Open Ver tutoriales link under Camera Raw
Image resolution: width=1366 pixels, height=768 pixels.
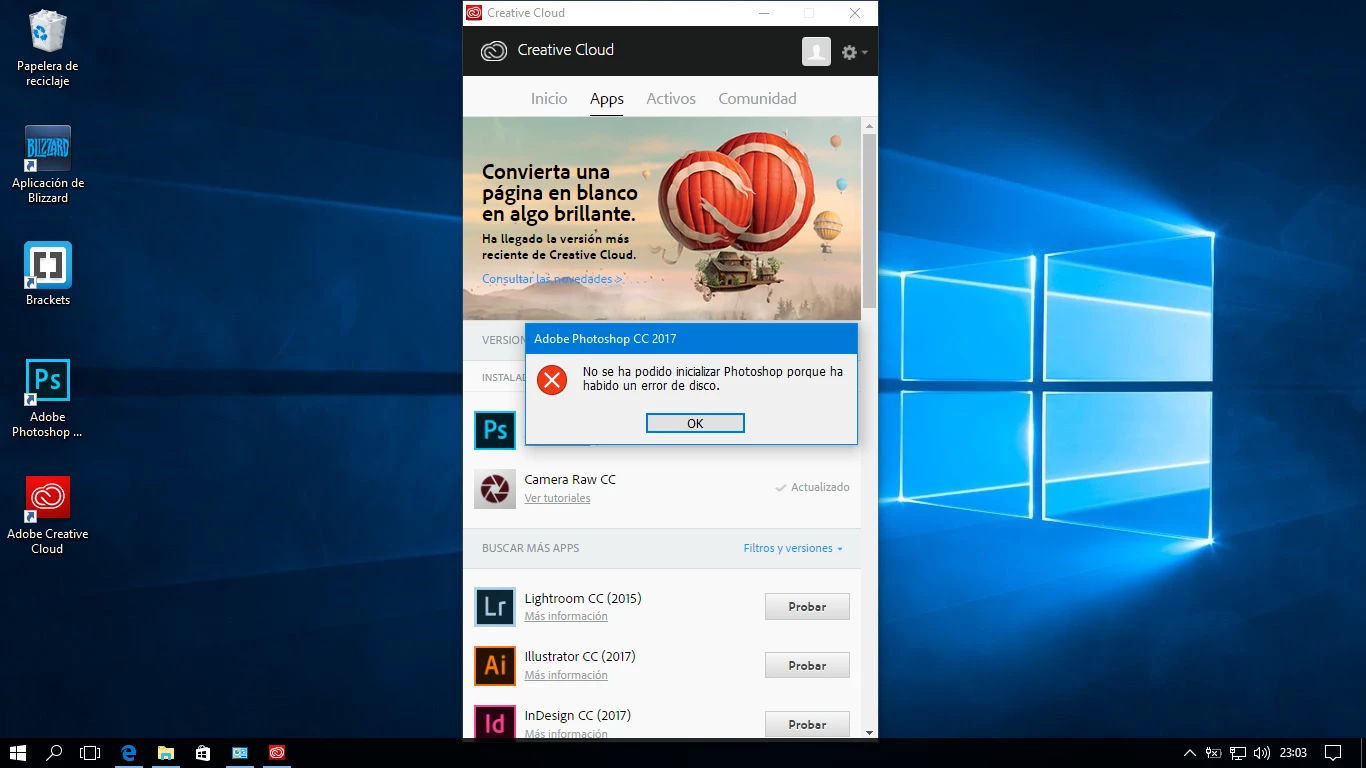point(557,498)
